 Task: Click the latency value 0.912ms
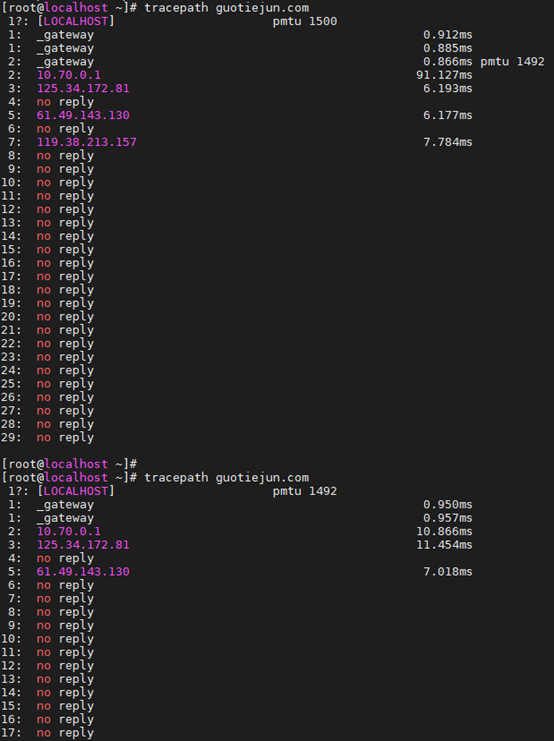(x=448, y=35)
